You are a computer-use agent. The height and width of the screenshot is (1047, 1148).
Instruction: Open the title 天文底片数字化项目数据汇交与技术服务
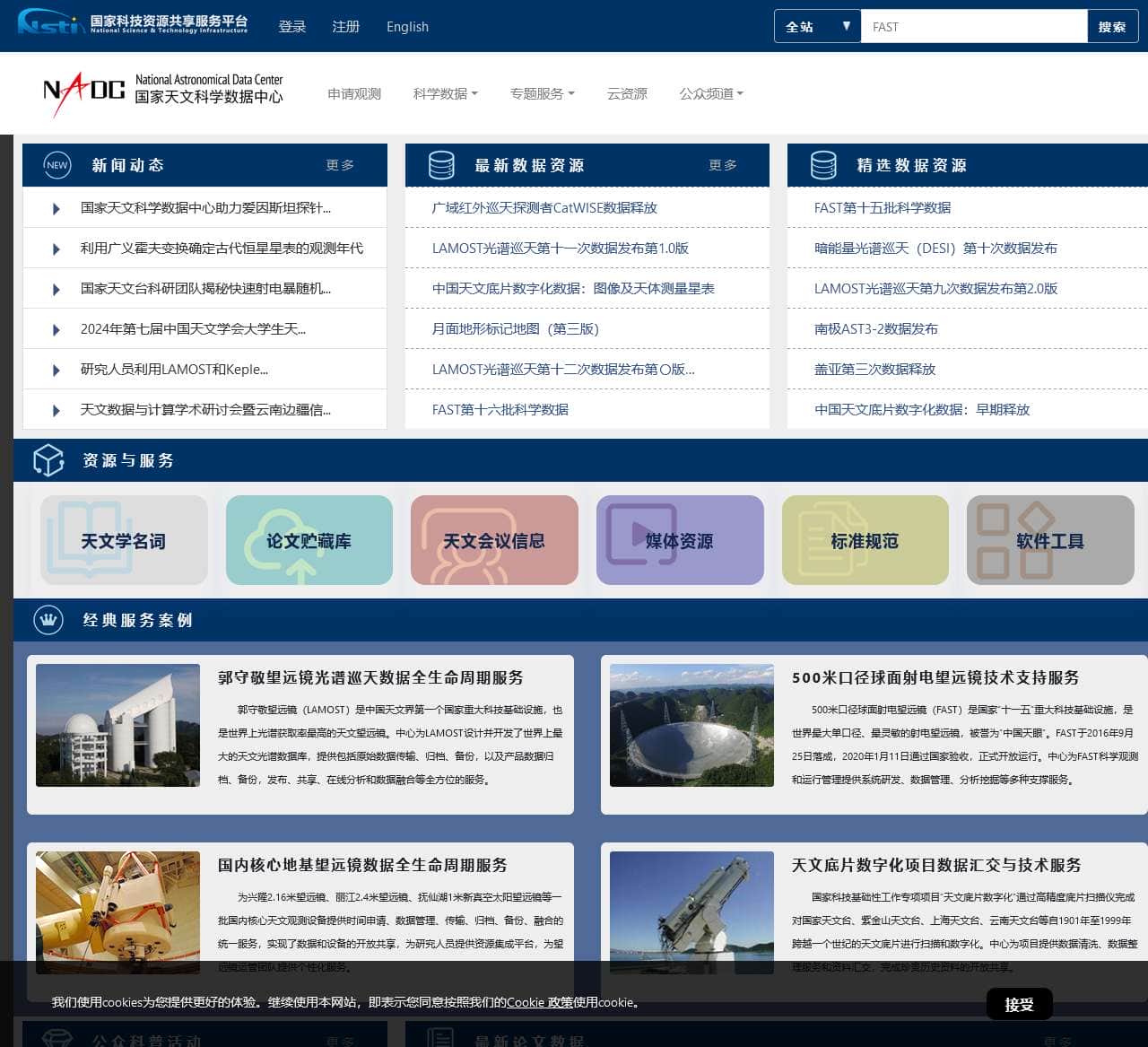tap(936, 865)
